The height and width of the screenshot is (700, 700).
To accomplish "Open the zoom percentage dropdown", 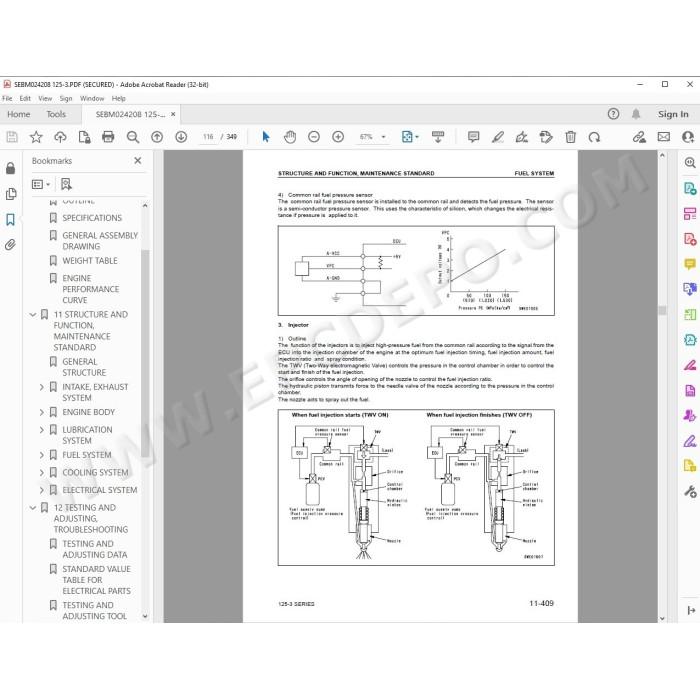I will pos(383,137).
